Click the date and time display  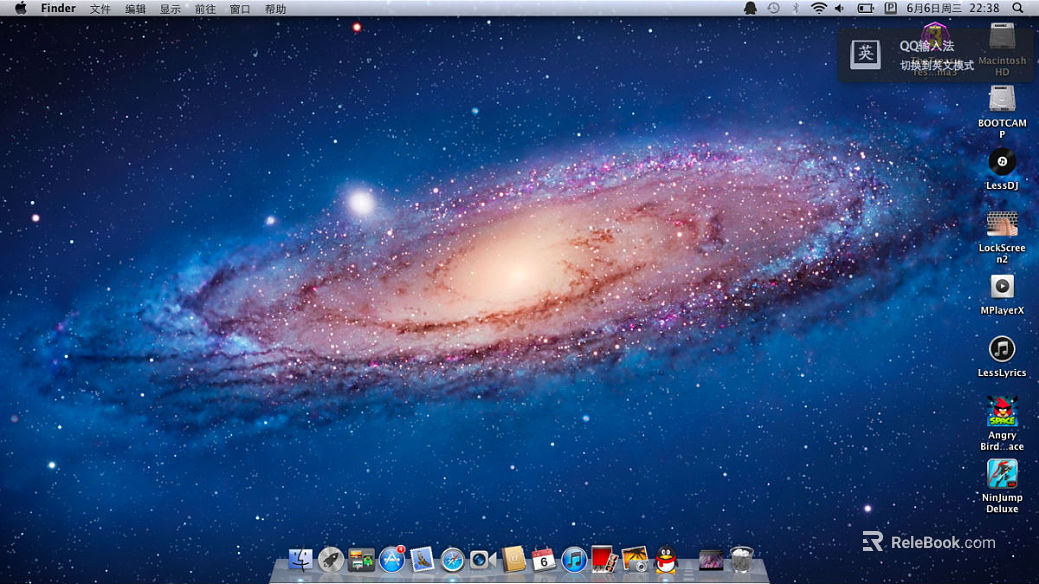(x=952, y=8)
